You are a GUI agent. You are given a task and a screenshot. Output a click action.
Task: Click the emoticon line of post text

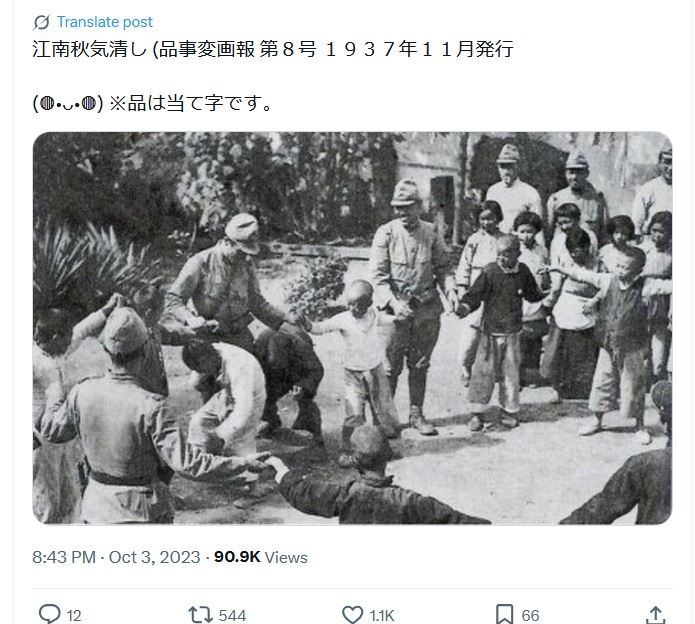click(152, 103)
